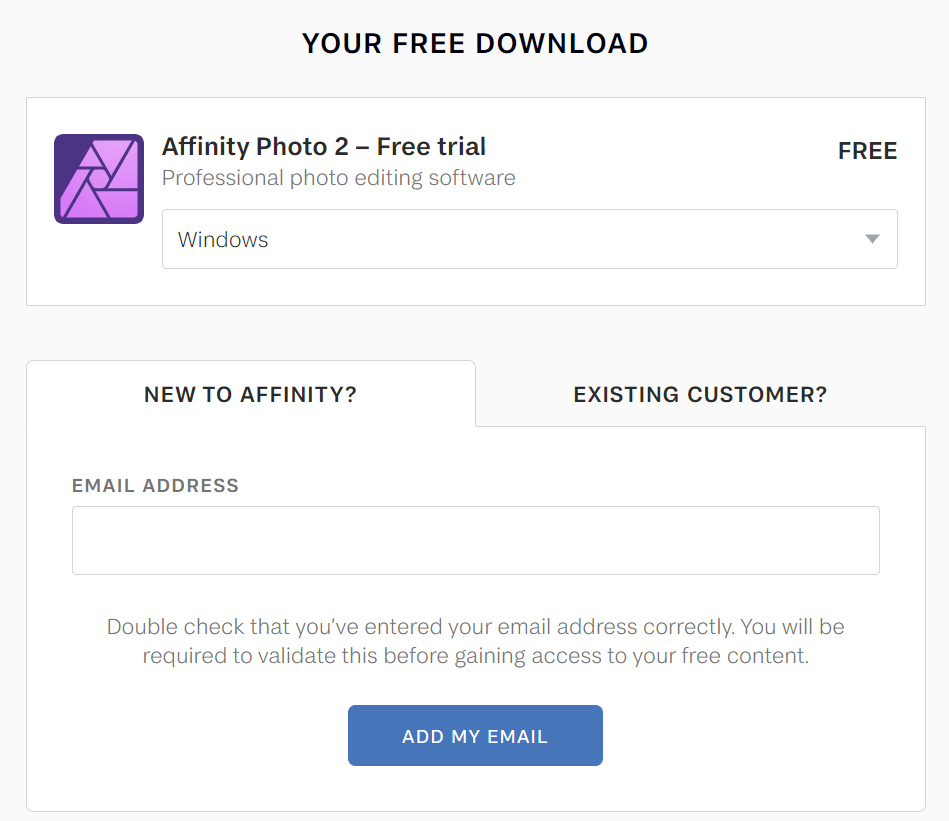Click the Professional photo editing software subtitle

click(339, 179)
